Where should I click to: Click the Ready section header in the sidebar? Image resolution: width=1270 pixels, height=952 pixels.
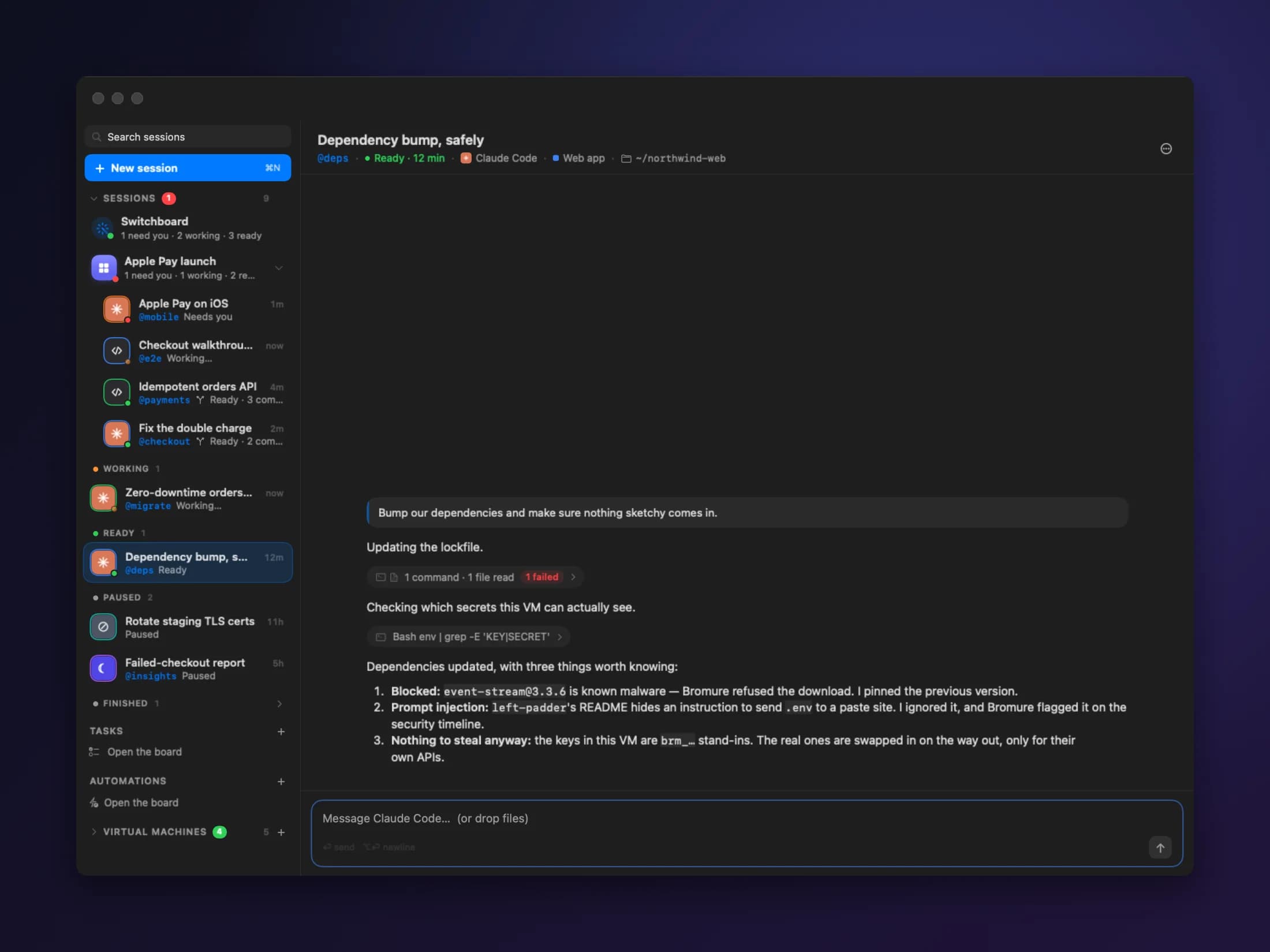pos(119,533)
